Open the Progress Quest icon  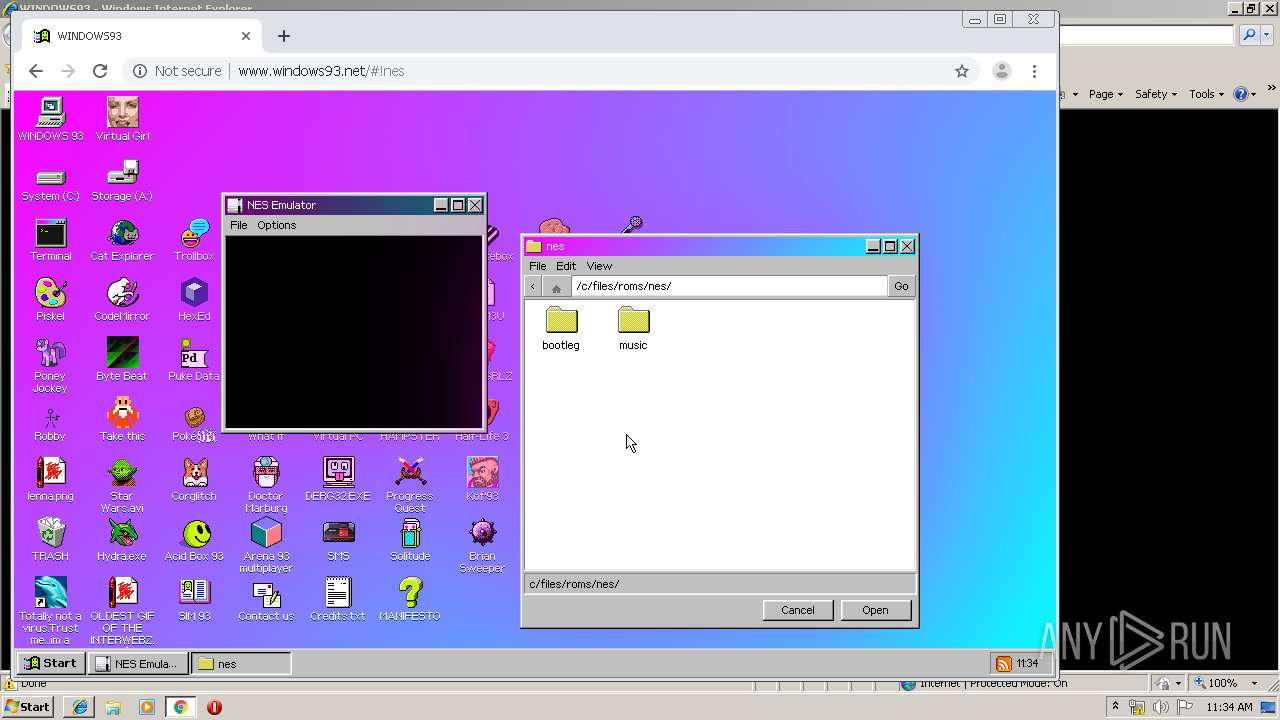pos(410,485)
